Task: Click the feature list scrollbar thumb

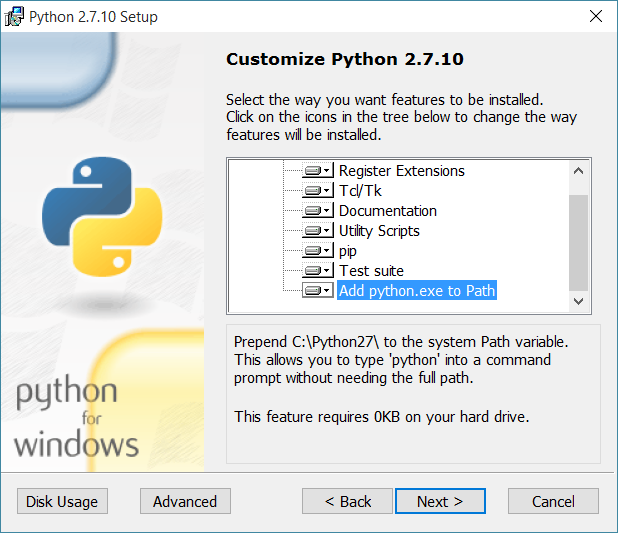Action: click(x=579, y=242)
